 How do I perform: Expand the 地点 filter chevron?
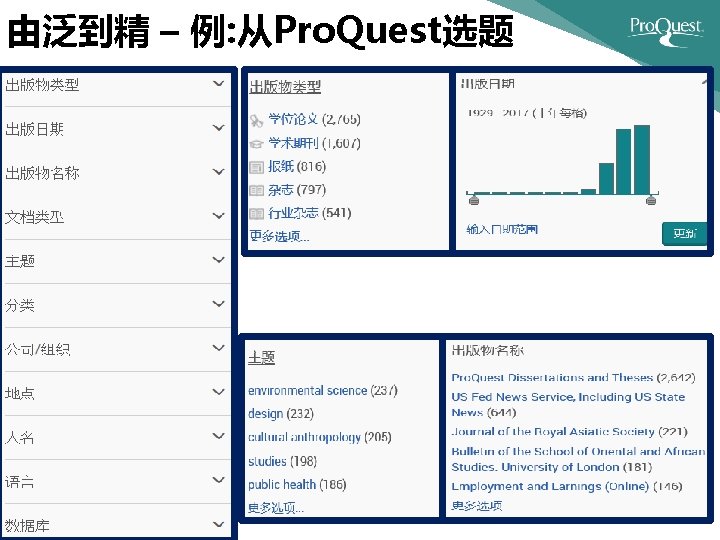pyautogui.click(x=219, y=392)
